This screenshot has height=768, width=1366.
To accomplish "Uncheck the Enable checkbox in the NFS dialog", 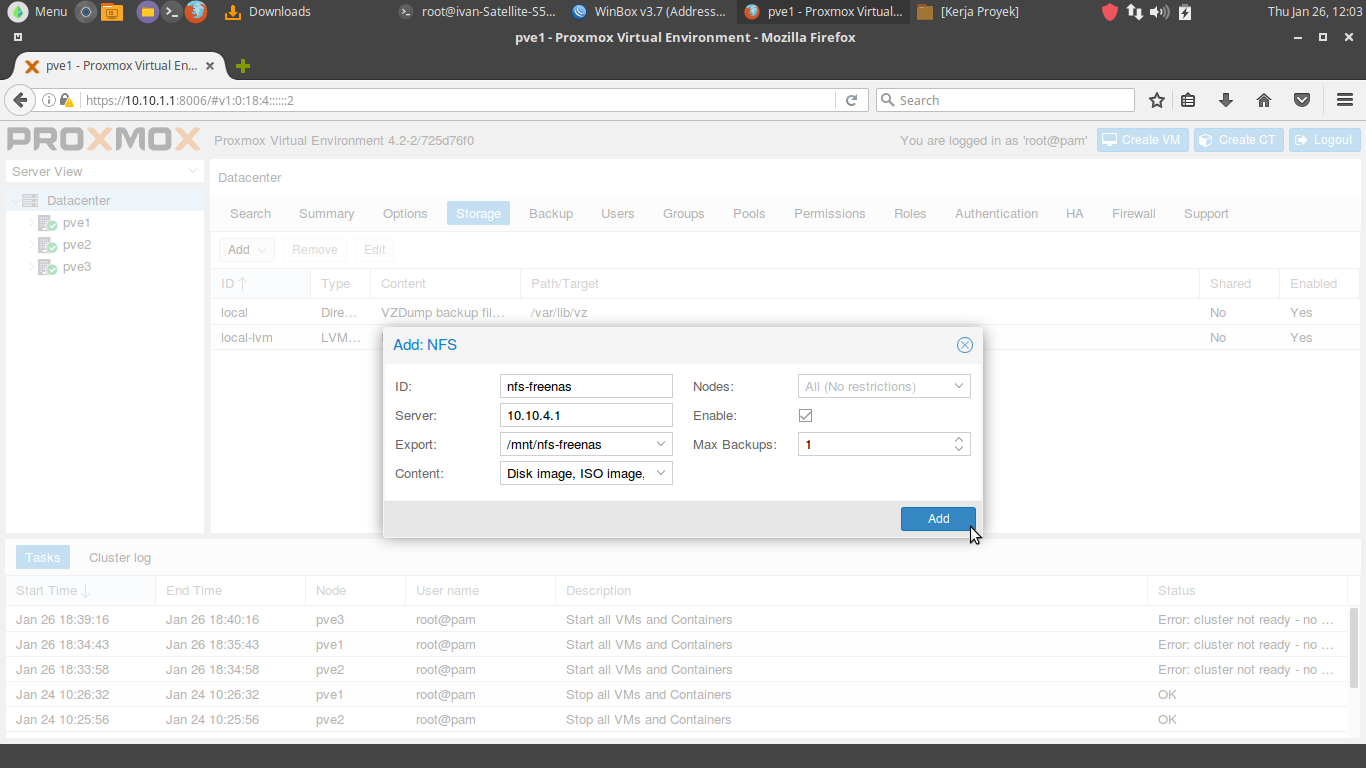I will tap(806, 415).
